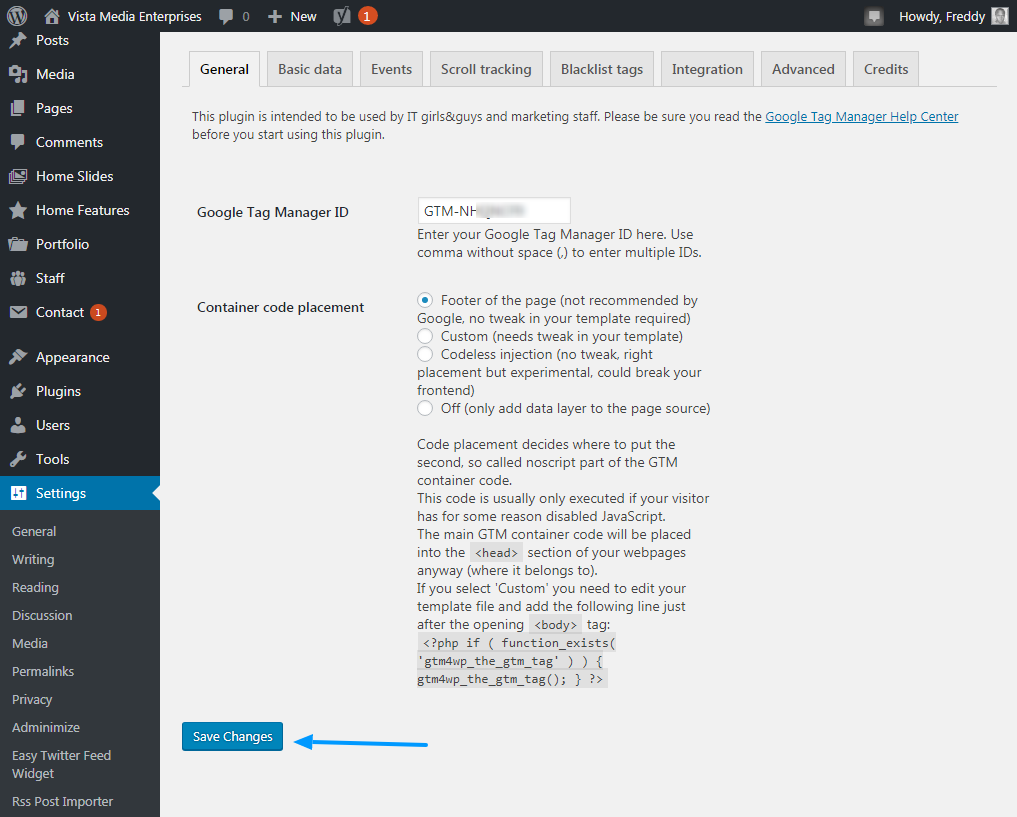Viewport: 1017px width, 817px height.
Task: Choose Codeless injection radio option
Action: [x=425, y=355]
